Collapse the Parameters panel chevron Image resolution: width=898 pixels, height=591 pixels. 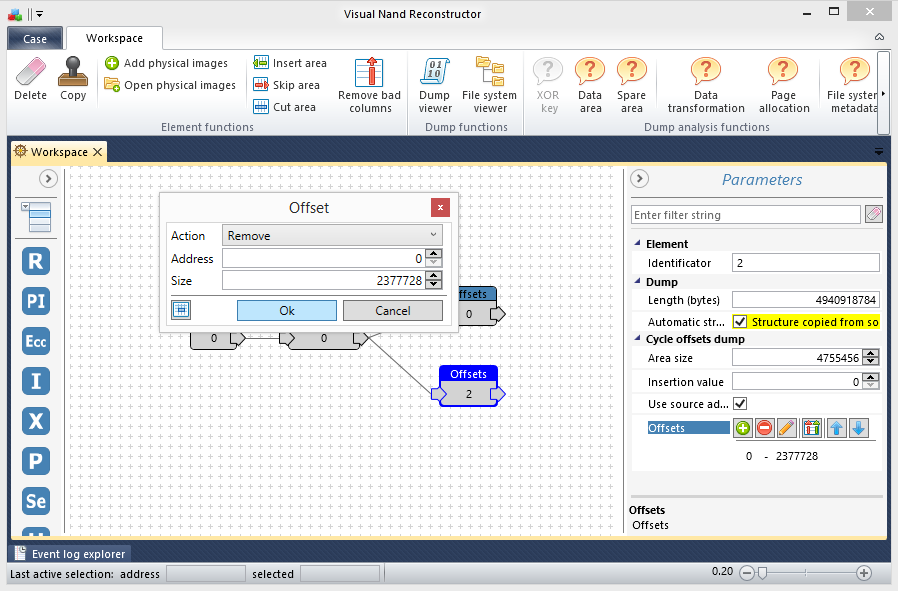pos(639,179)
